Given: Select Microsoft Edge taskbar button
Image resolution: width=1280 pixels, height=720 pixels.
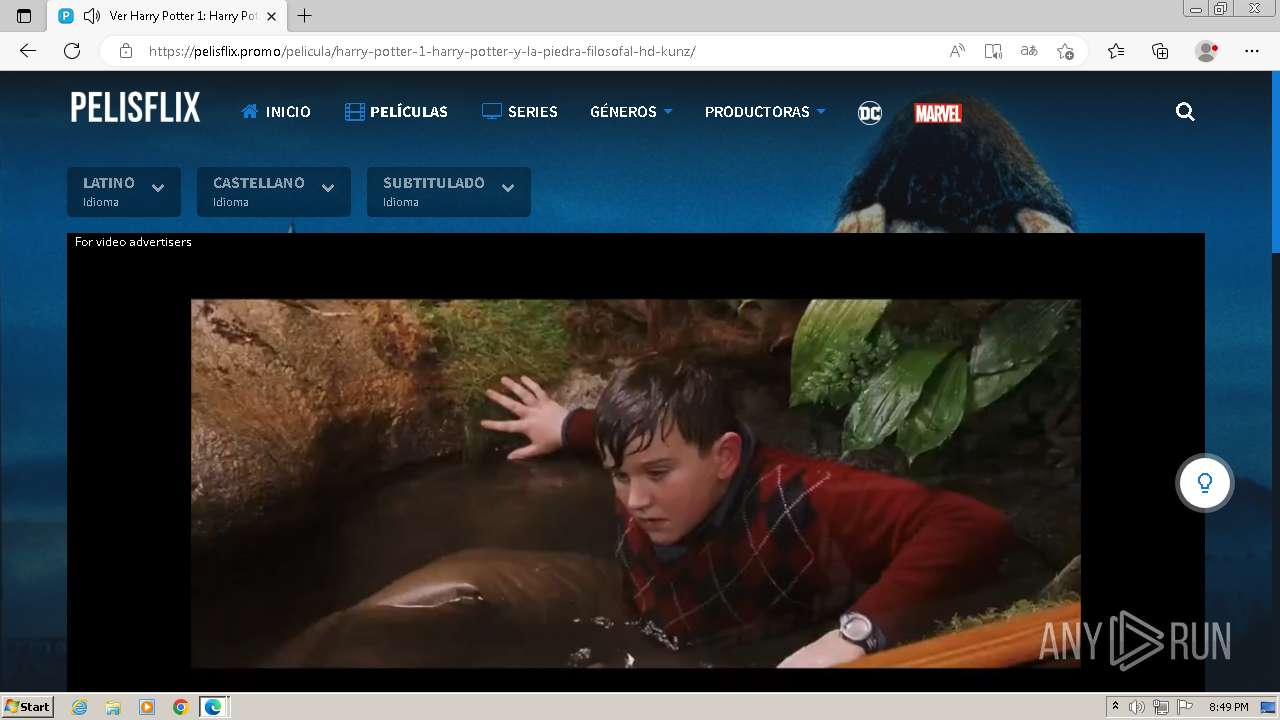Looking at the screenshot, I should [214, 707].
